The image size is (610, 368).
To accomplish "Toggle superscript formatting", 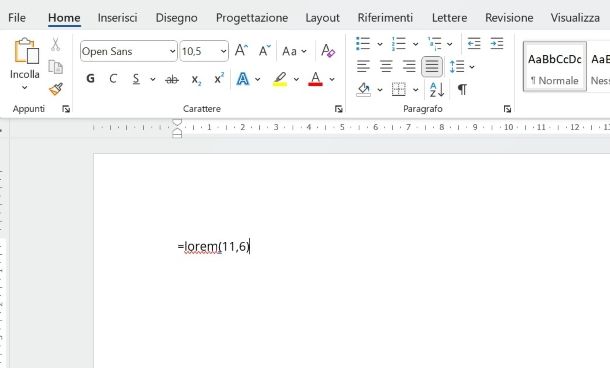I will click(x=219, y=78).
